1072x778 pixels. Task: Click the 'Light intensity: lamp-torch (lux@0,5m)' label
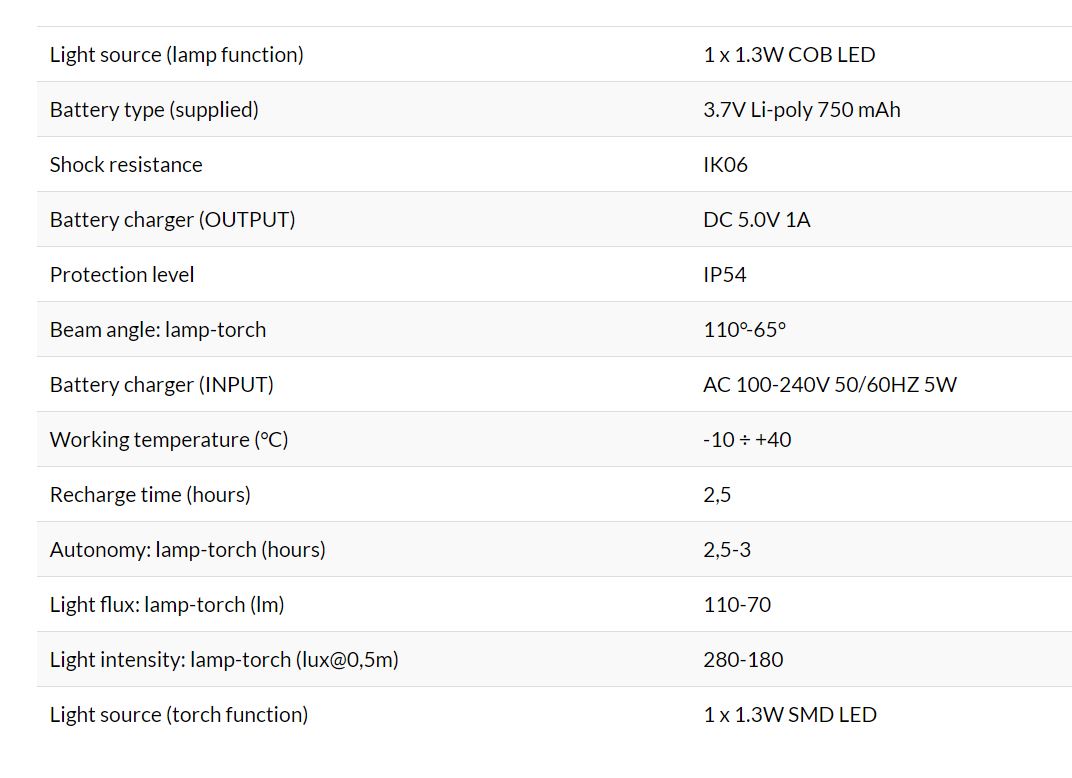point(224,660)
